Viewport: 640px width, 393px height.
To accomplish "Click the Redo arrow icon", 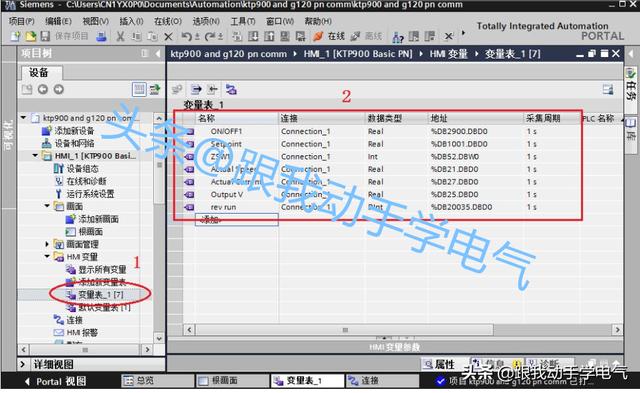I will (210, 36).
